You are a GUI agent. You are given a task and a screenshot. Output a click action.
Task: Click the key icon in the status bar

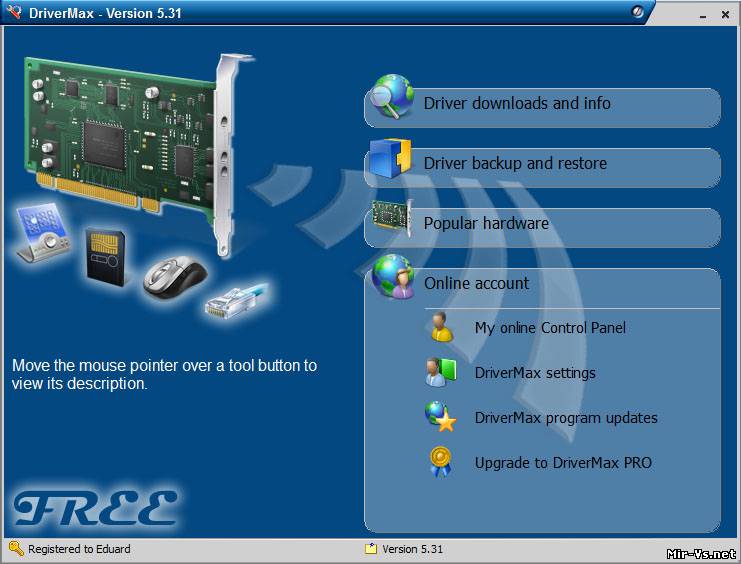click(x=16, y=549)
